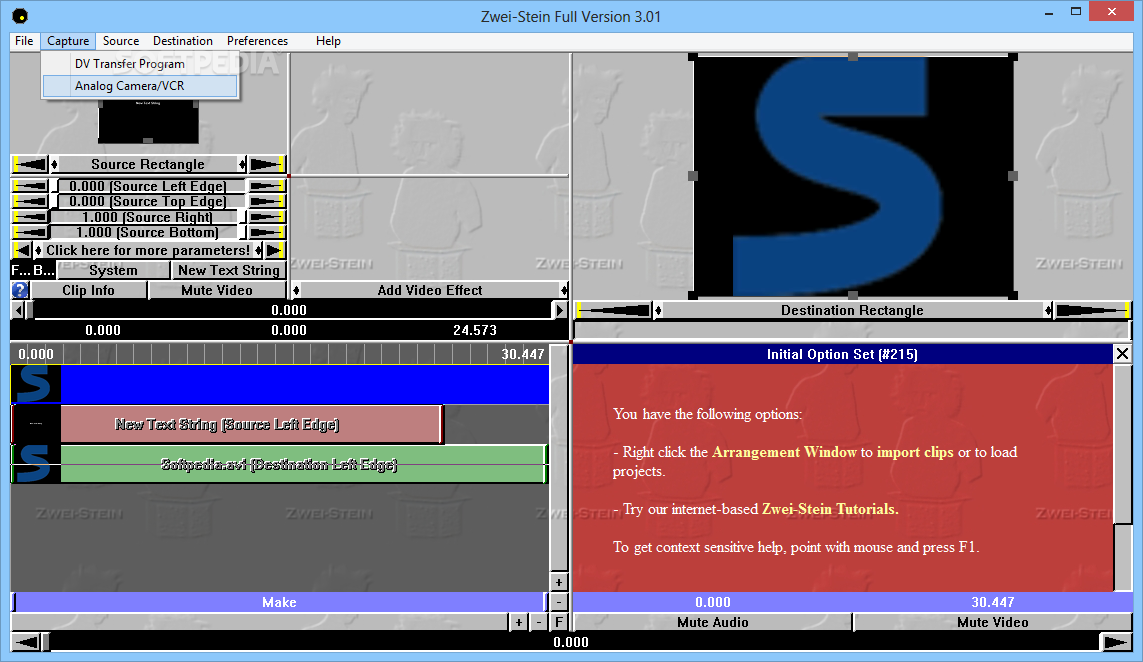Select Softpedia.avi clip in arrangement
This screenshot has height=662, width=1143.
click(x=280, y=464)
